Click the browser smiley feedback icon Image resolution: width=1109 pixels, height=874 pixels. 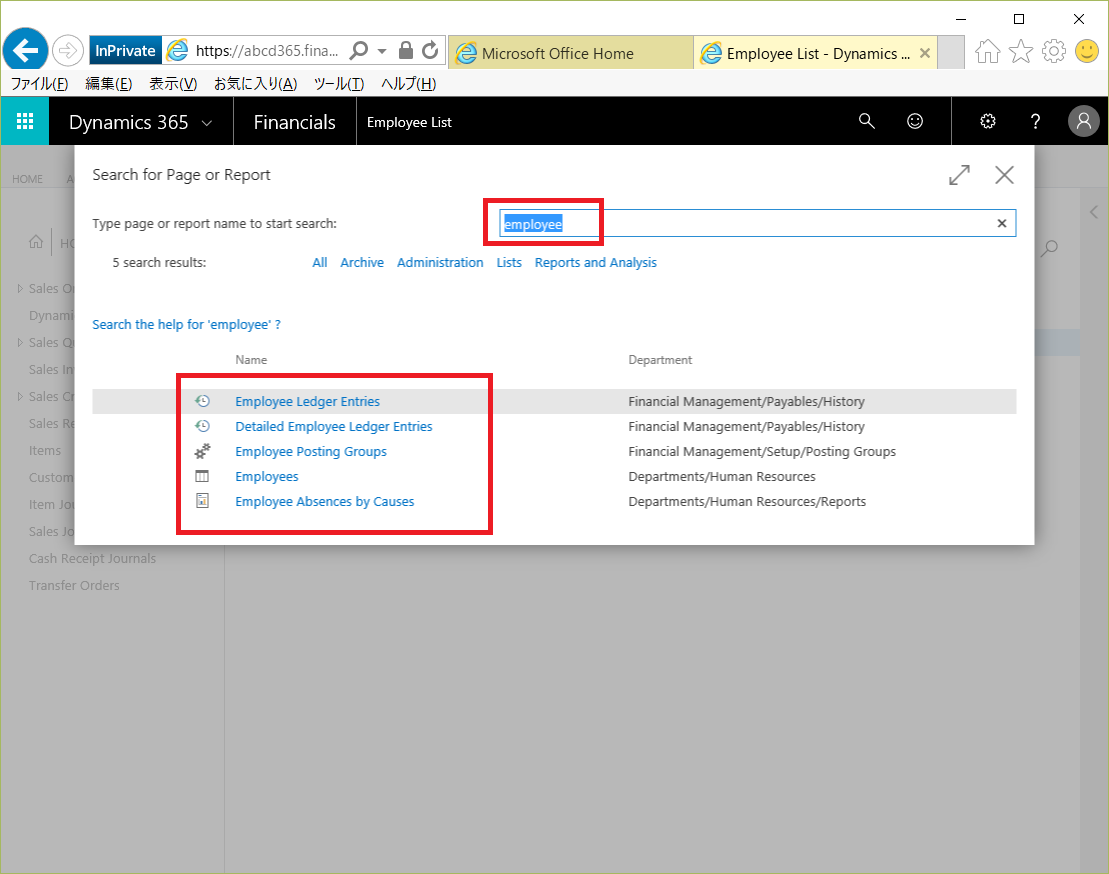point(1087,51)
